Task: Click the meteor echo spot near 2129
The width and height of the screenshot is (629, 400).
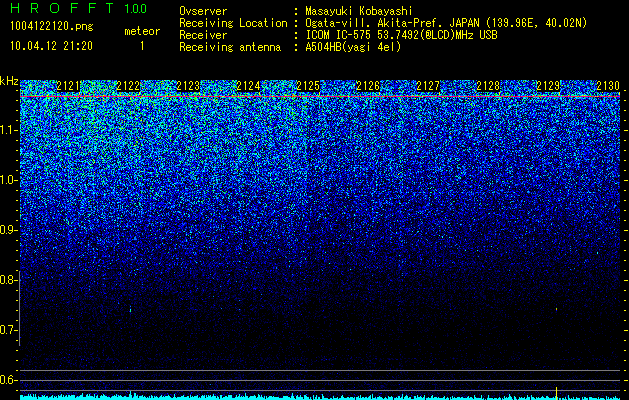Action: [556, 309]
